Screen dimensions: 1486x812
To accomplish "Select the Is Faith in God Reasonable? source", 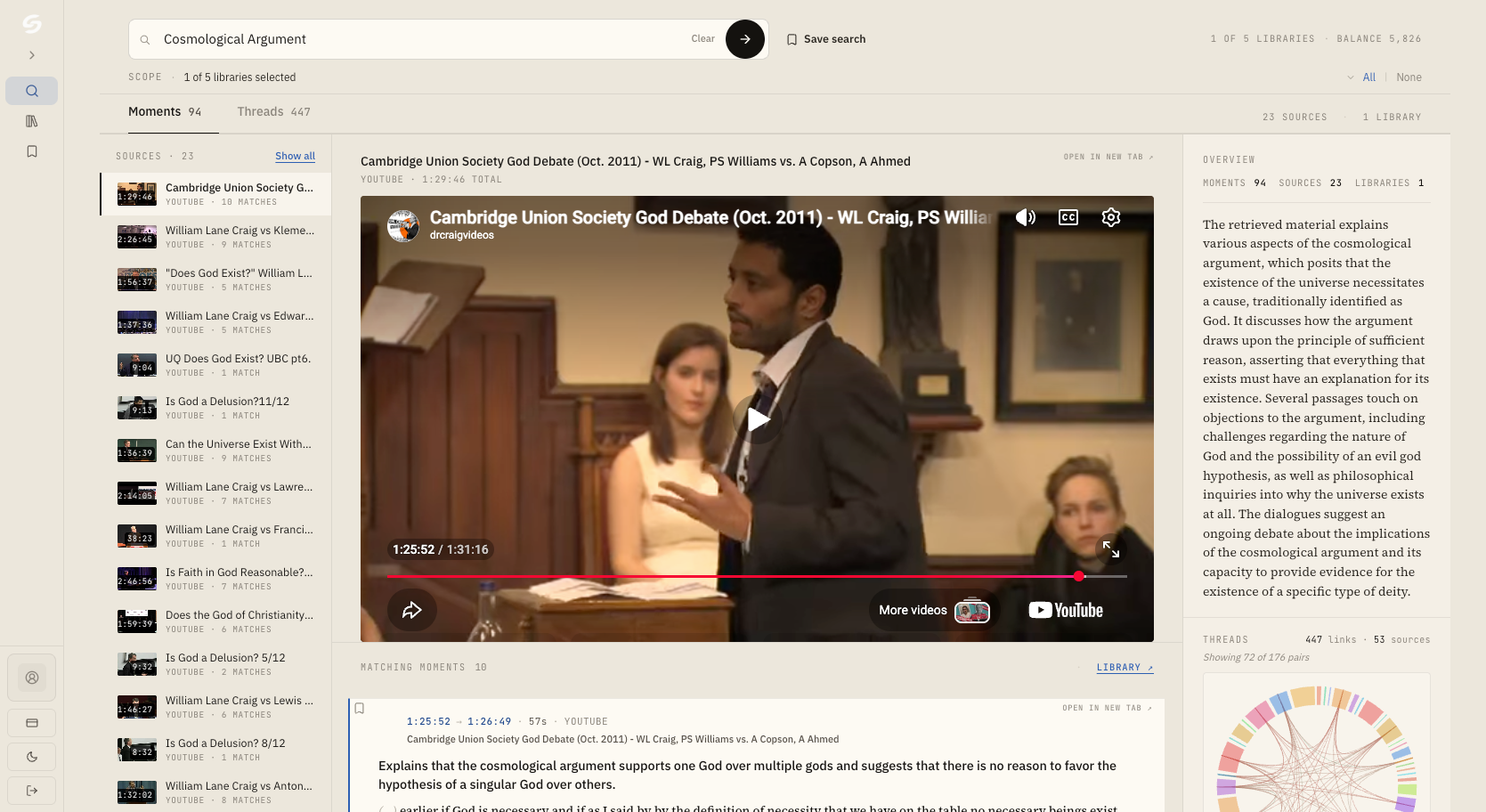I will click(215, 579).
